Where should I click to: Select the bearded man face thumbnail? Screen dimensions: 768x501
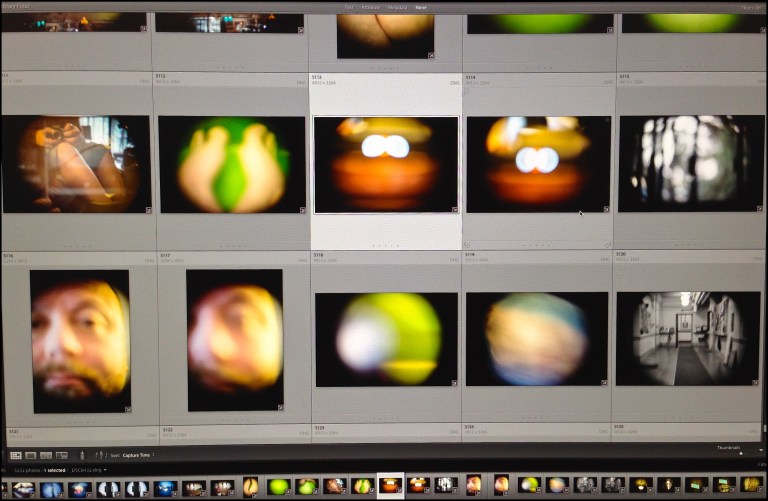click(x=79, y=341)
